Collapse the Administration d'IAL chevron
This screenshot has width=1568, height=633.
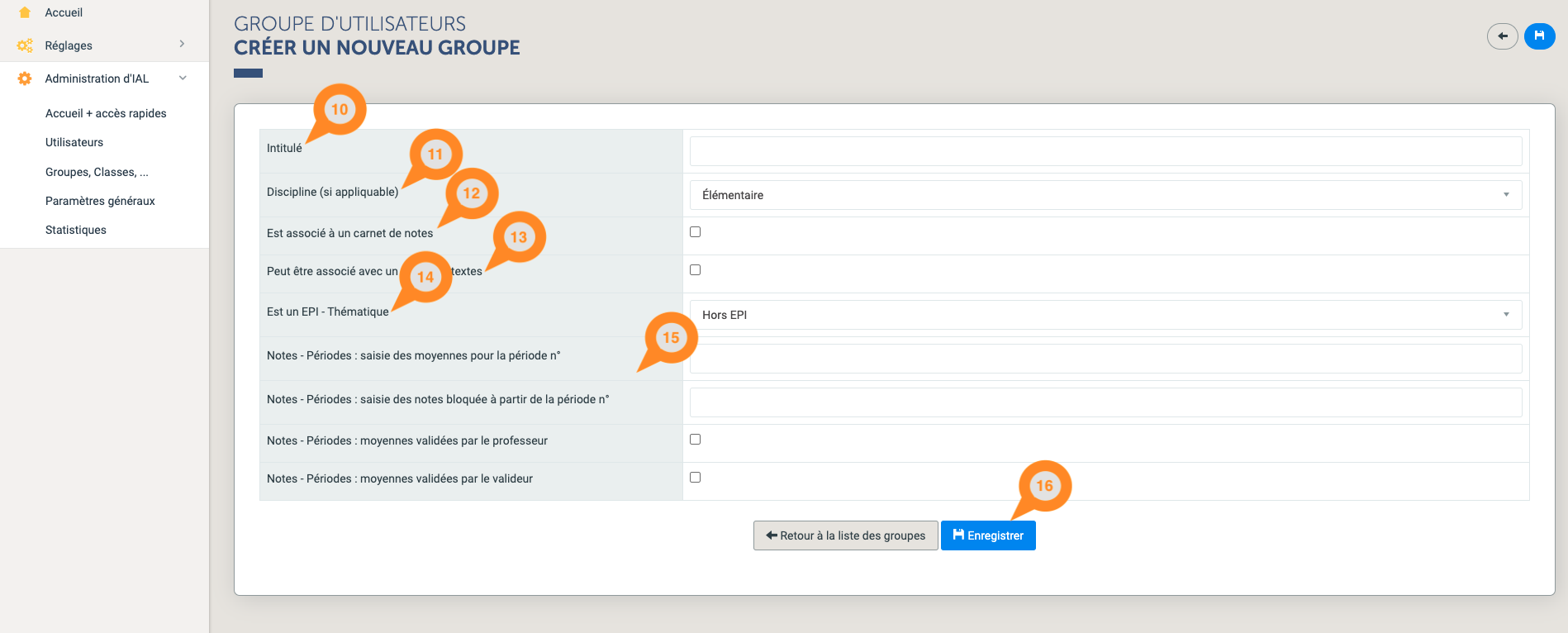coord(183,78)
